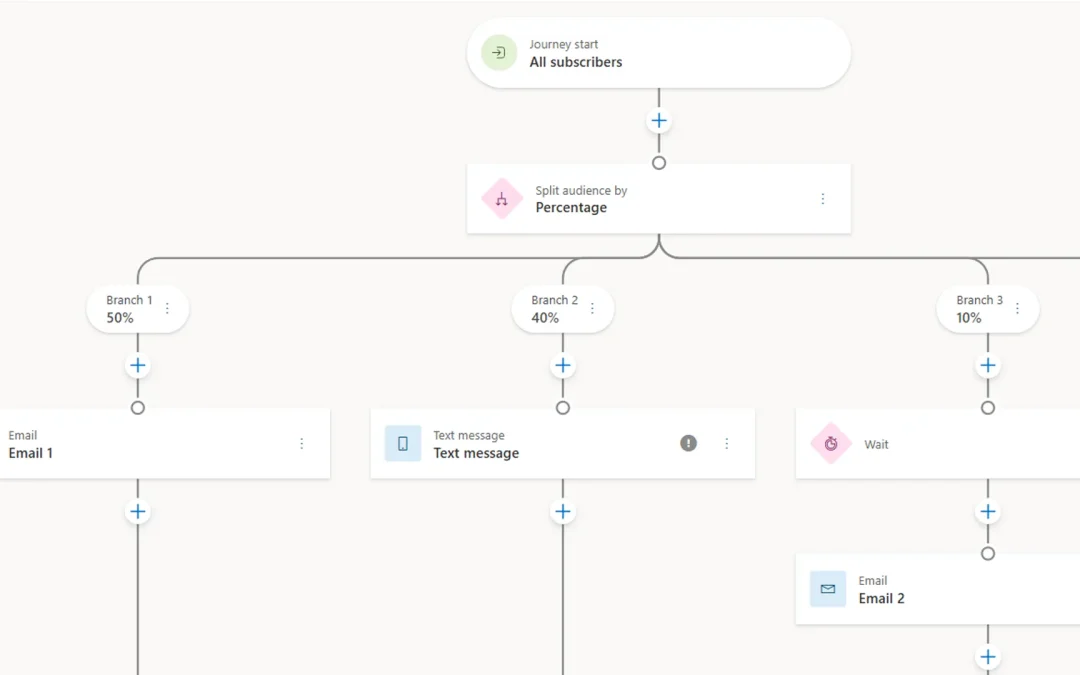Open Text message tile options menu
The width and height of the screenshot is (1080, 675).
click(x=726, y=444)
